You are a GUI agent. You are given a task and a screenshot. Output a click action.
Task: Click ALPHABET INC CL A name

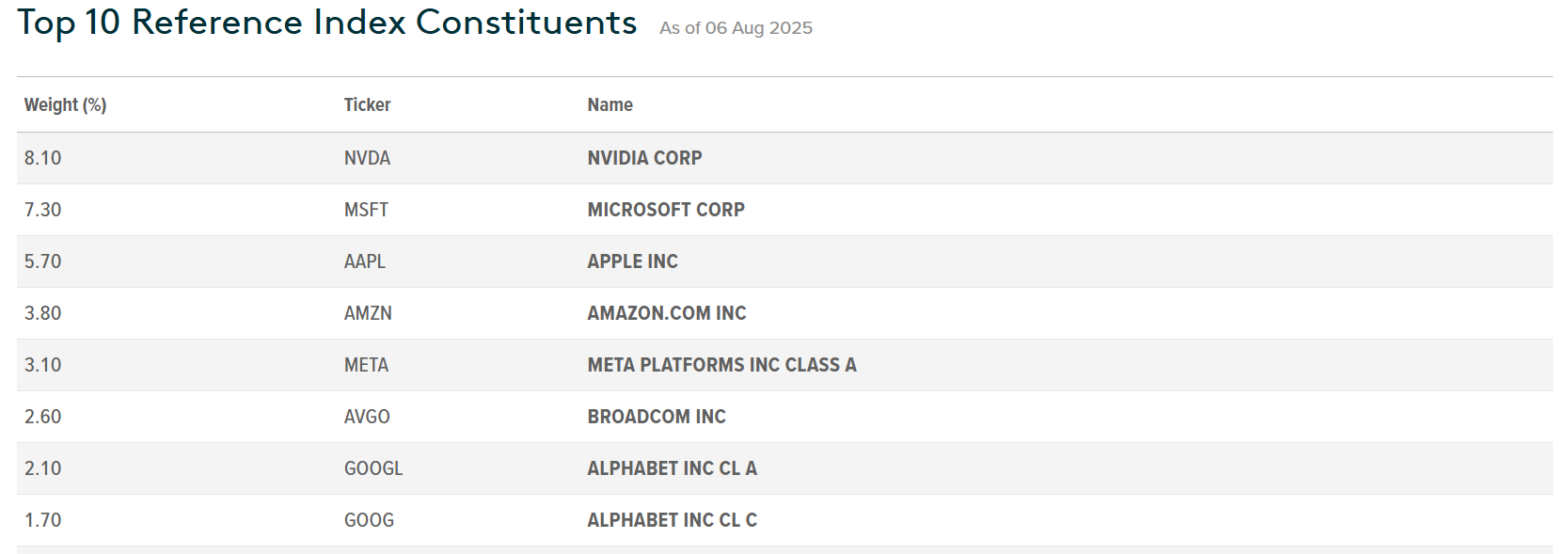tap(672, 468)
